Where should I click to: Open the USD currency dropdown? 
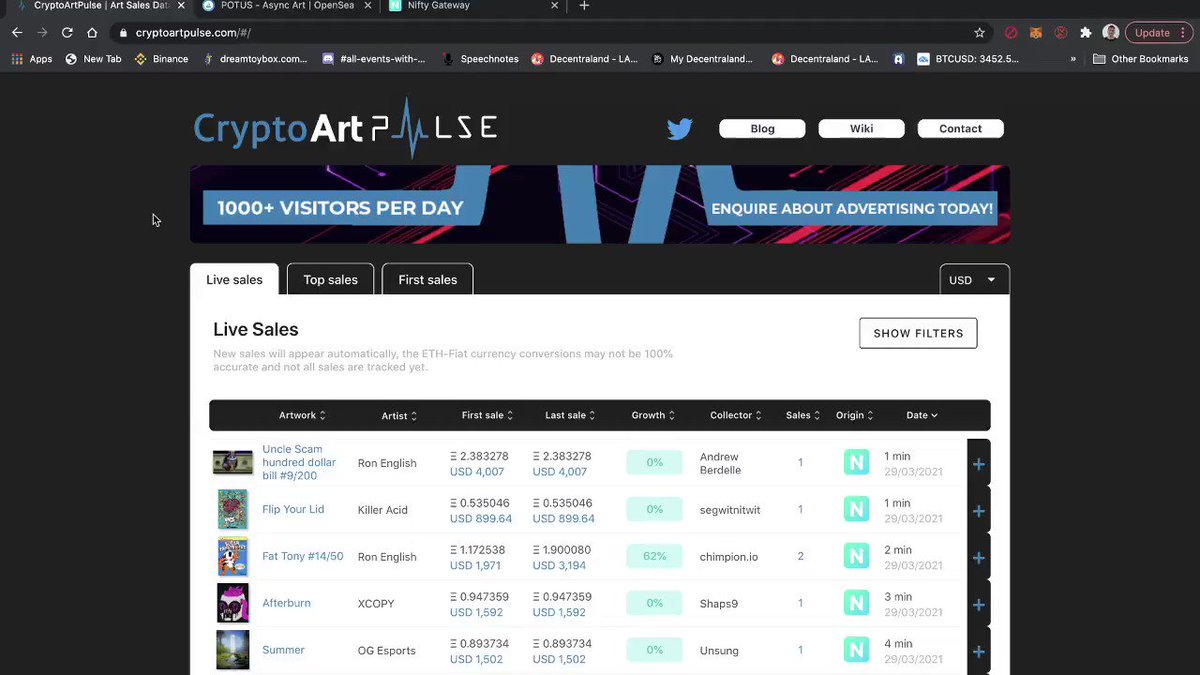[x=974, y=280]
